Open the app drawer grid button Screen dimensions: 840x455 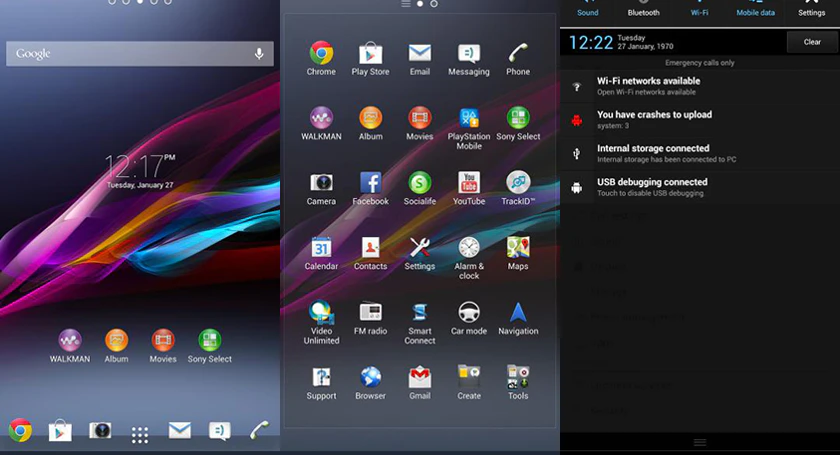tap(140, 435)
